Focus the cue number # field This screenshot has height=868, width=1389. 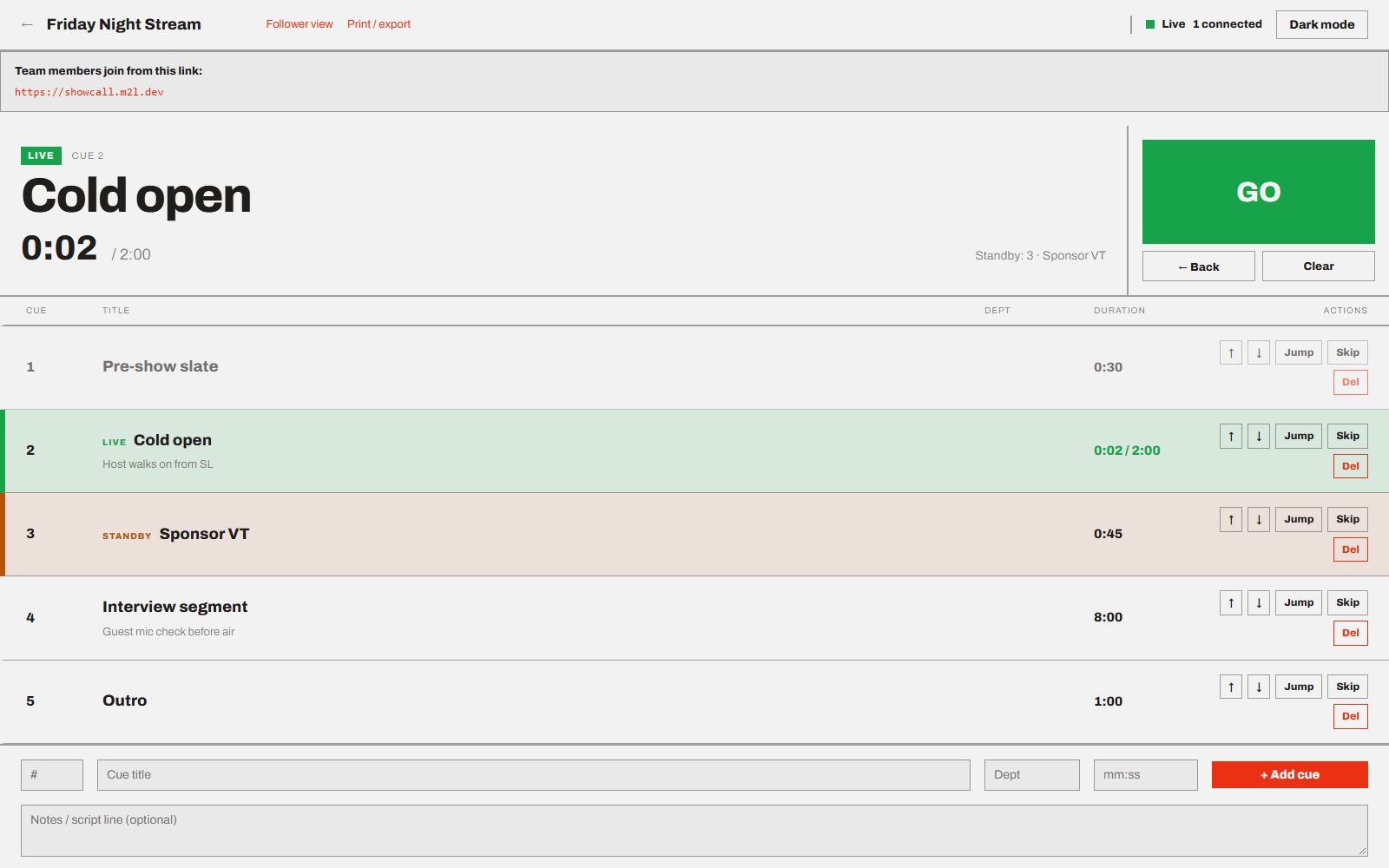click(x=52, y=775)
